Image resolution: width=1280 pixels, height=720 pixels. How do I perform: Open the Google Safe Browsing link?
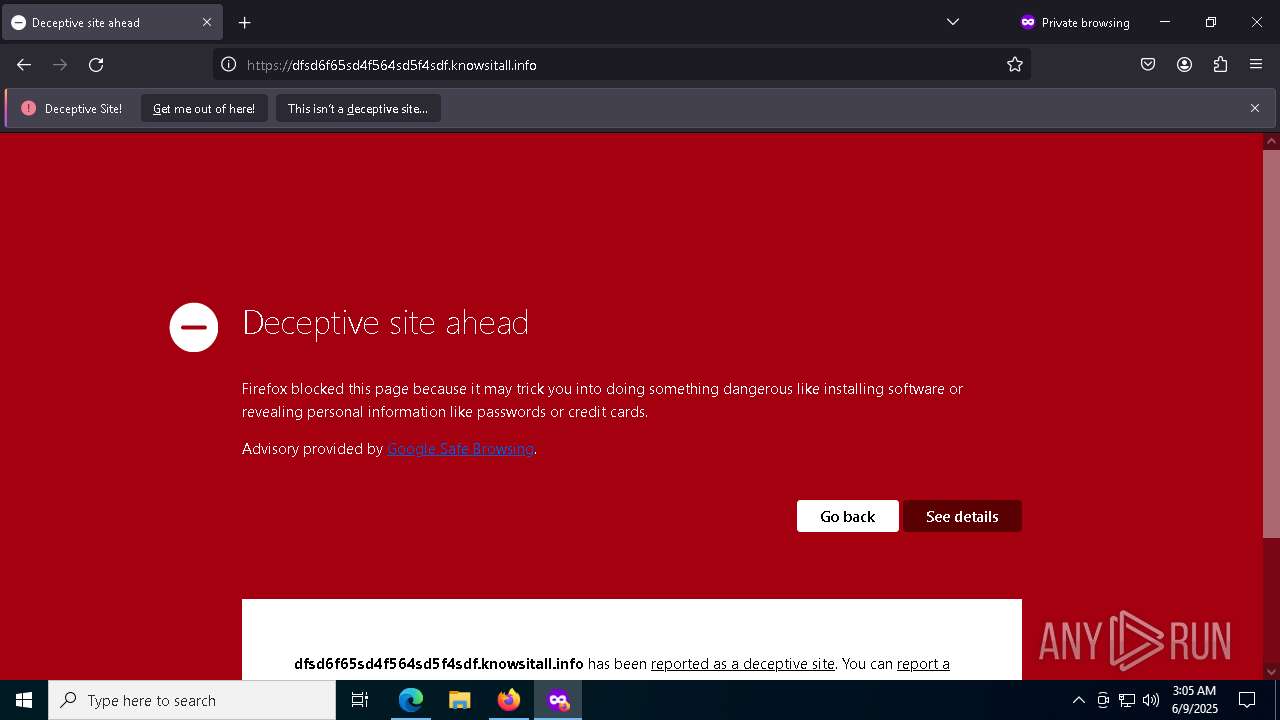pyautogui.click(x=460, y=449)
